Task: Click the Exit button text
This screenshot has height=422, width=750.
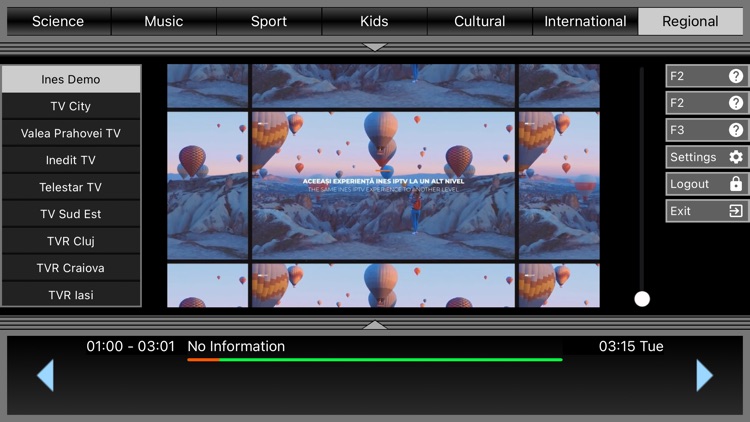Action: tap(680, 211)
